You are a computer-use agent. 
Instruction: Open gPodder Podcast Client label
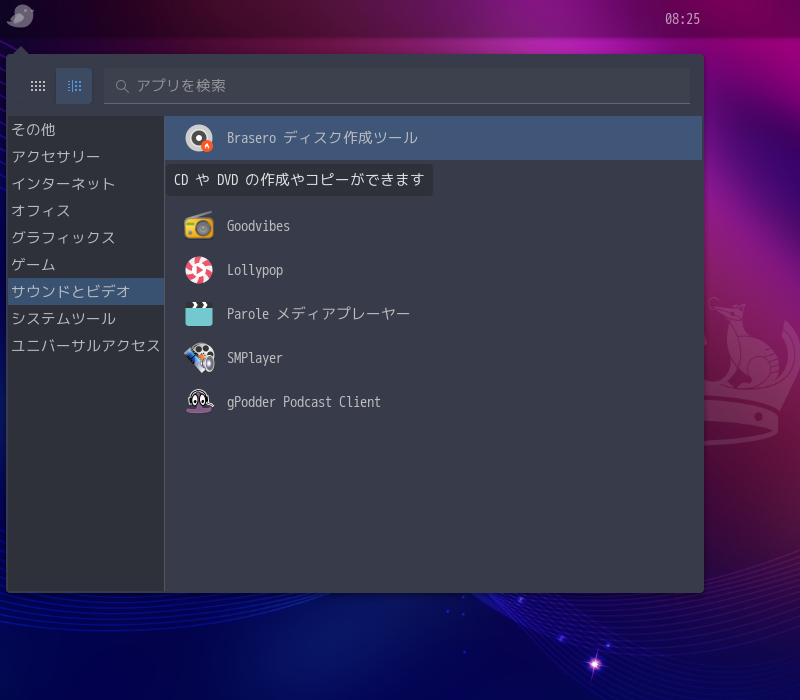[304, 402]
